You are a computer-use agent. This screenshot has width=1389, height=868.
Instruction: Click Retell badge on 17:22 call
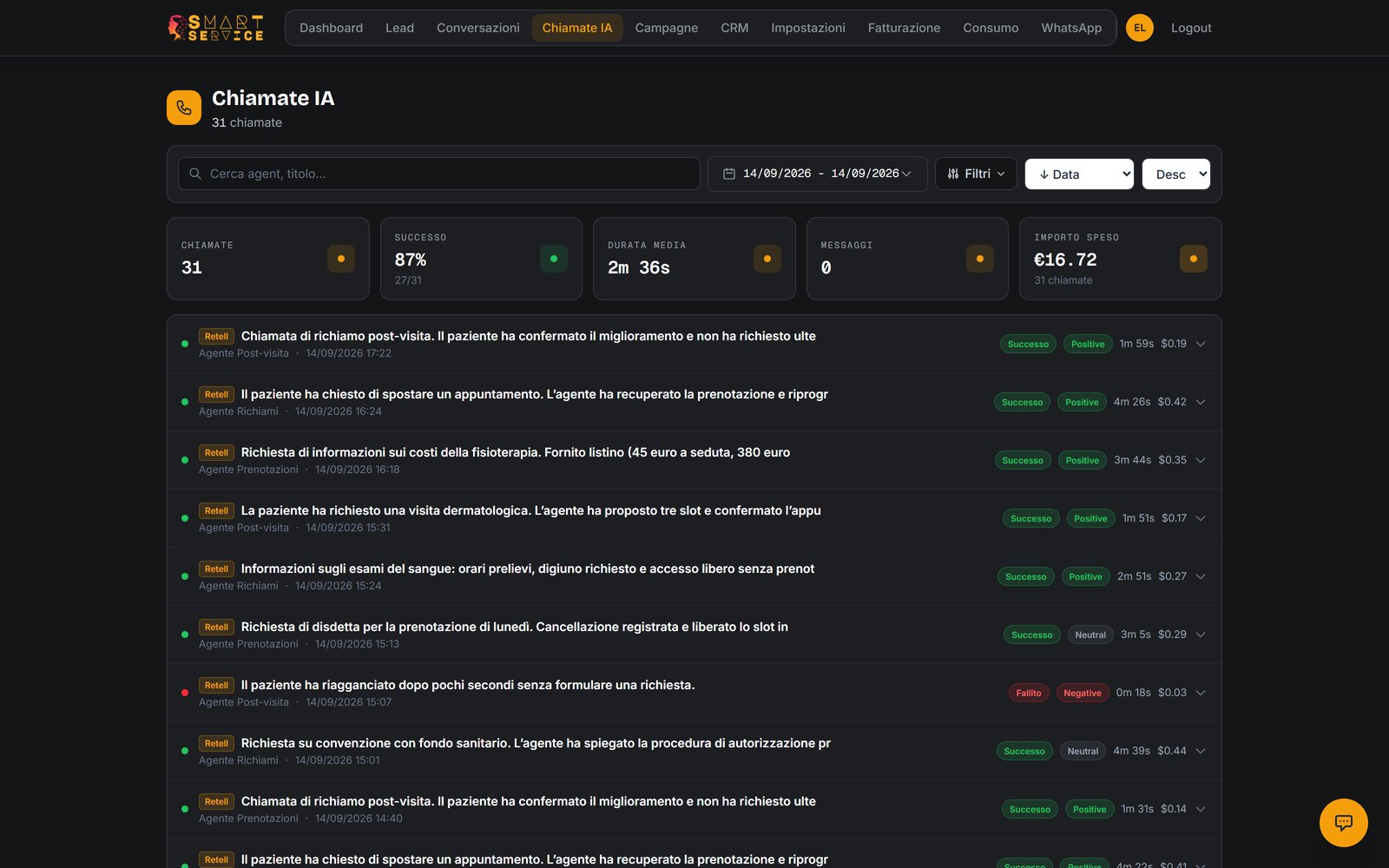(216, 336)
